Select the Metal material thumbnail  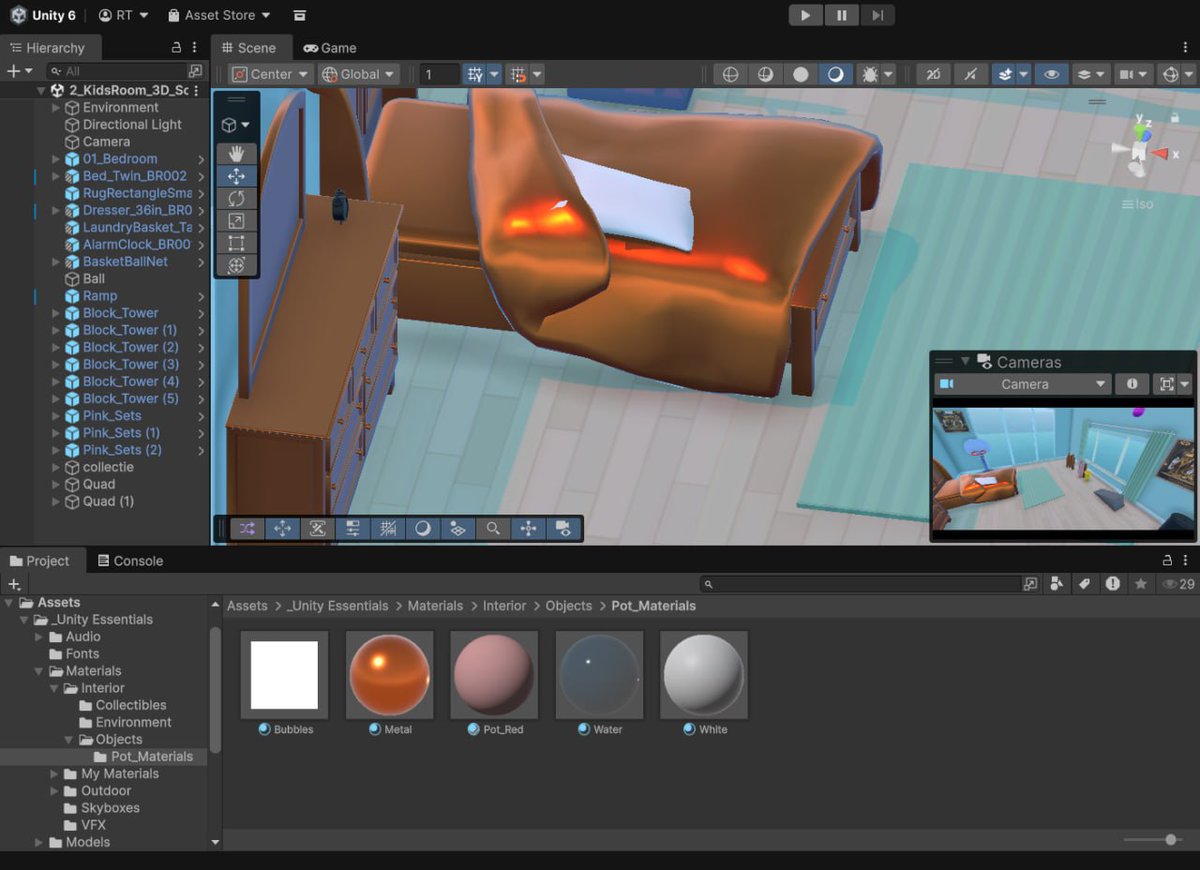(x=389, y=674)
